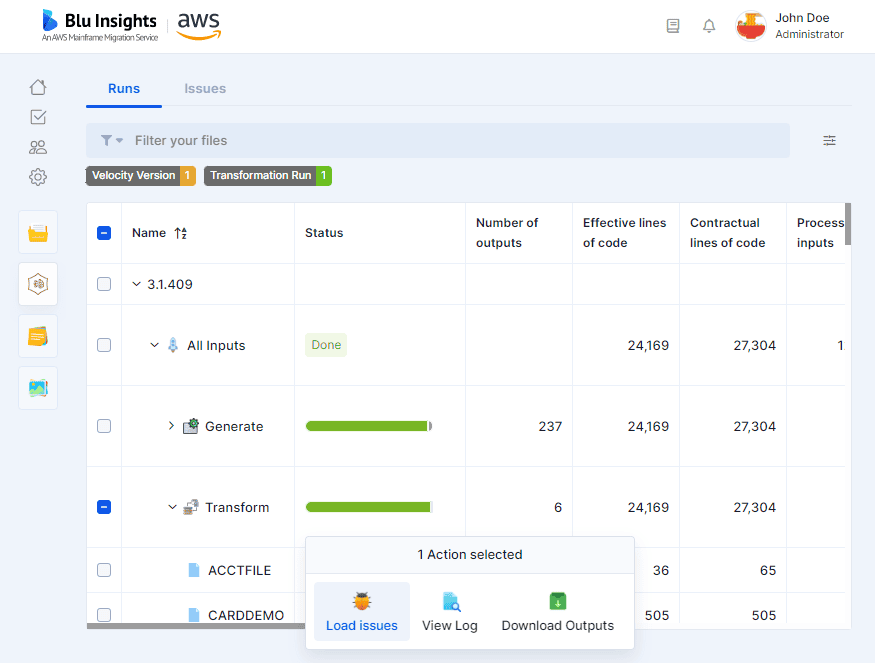Viewport: 875px width, 663px height.
Task: Select the Runs tab
Action: click(124, 89)
